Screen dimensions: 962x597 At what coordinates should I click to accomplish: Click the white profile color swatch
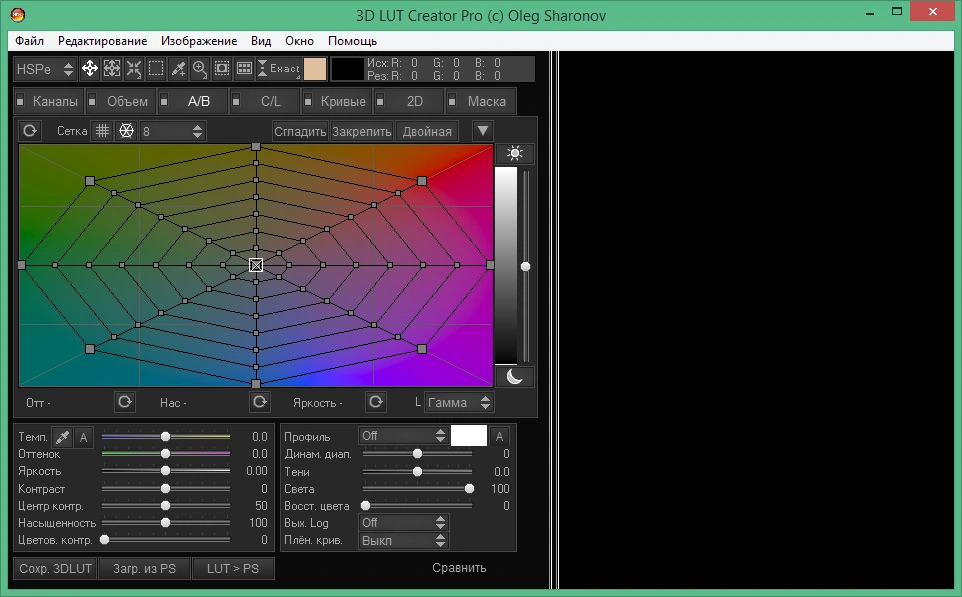[469, 436]
